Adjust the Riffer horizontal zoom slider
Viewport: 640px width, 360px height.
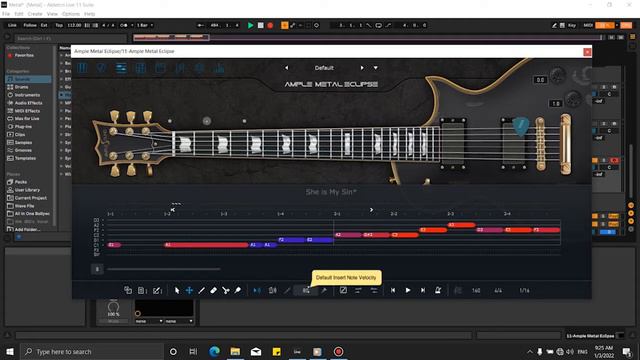pyautogui.click(x=163, y=269)
